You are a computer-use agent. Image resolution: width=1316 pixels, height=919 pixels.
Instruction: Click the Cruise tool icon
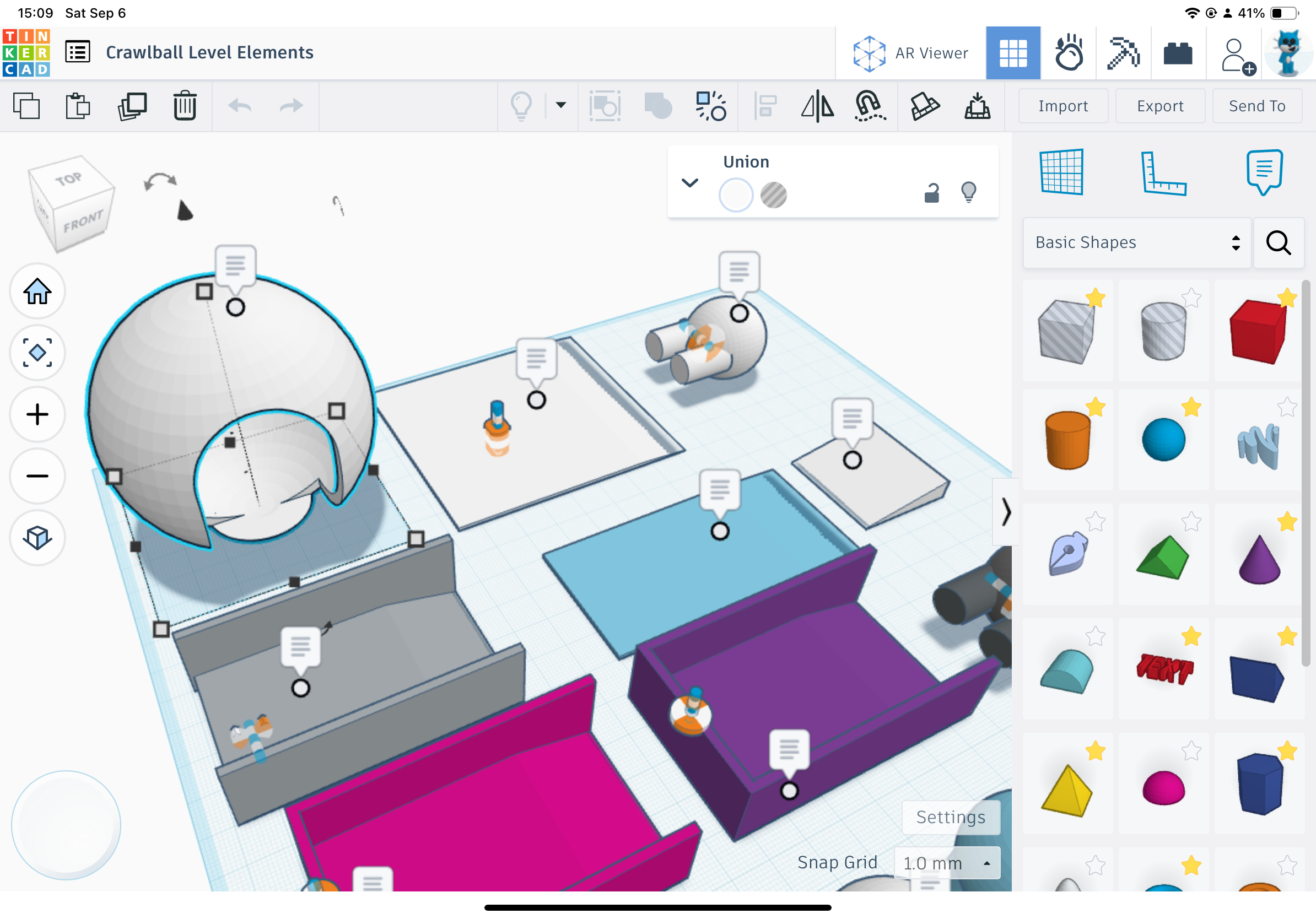(x=870, y=106)
